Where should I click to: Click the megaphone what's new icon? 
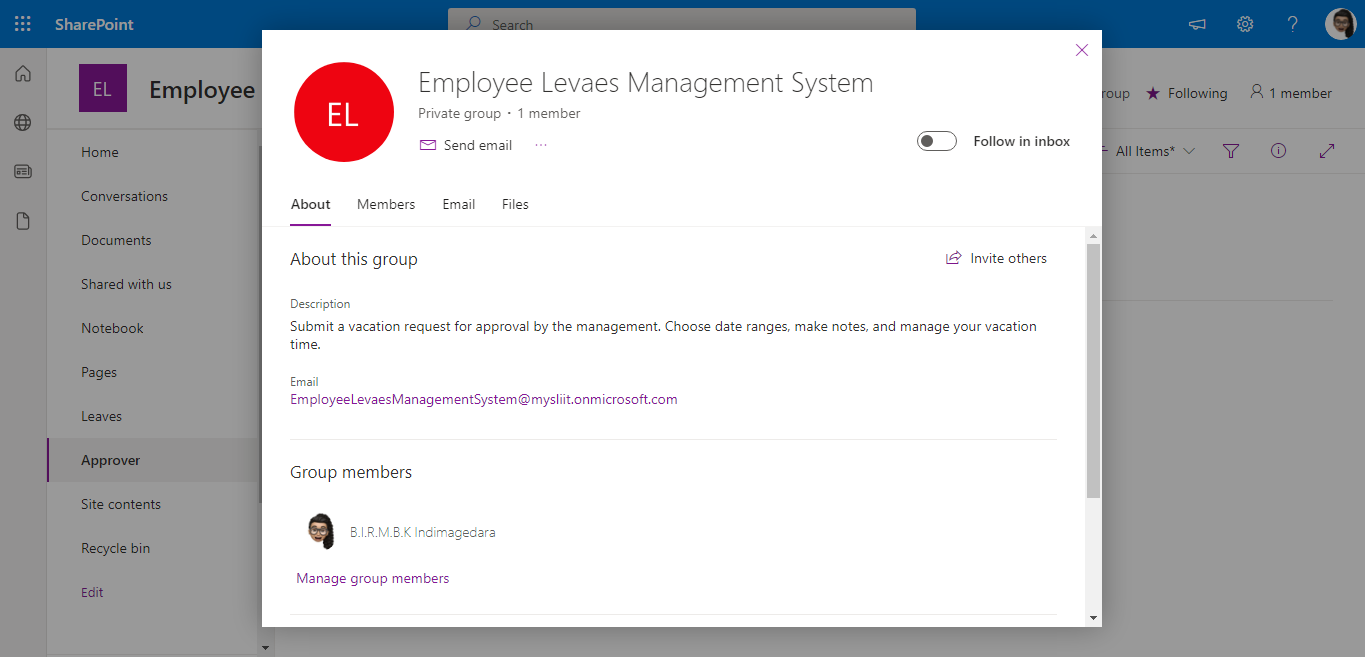point(1197,24)
